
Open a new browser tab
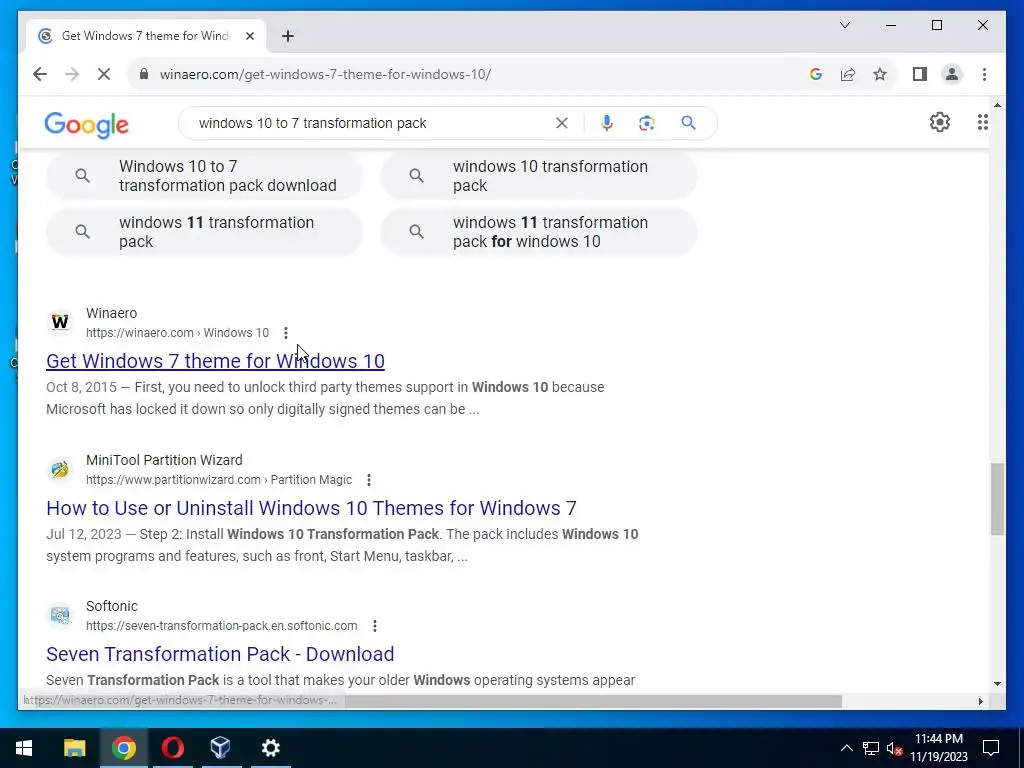(288, 36)
